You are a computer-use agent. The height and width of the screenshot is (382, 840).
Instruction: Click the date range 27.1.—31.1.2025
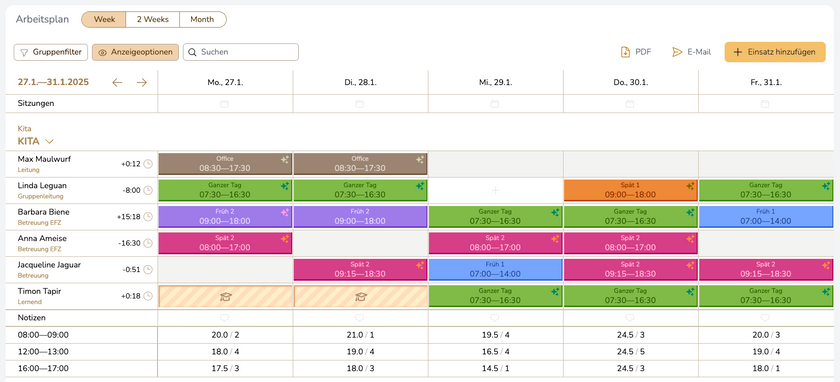[53, 83]
